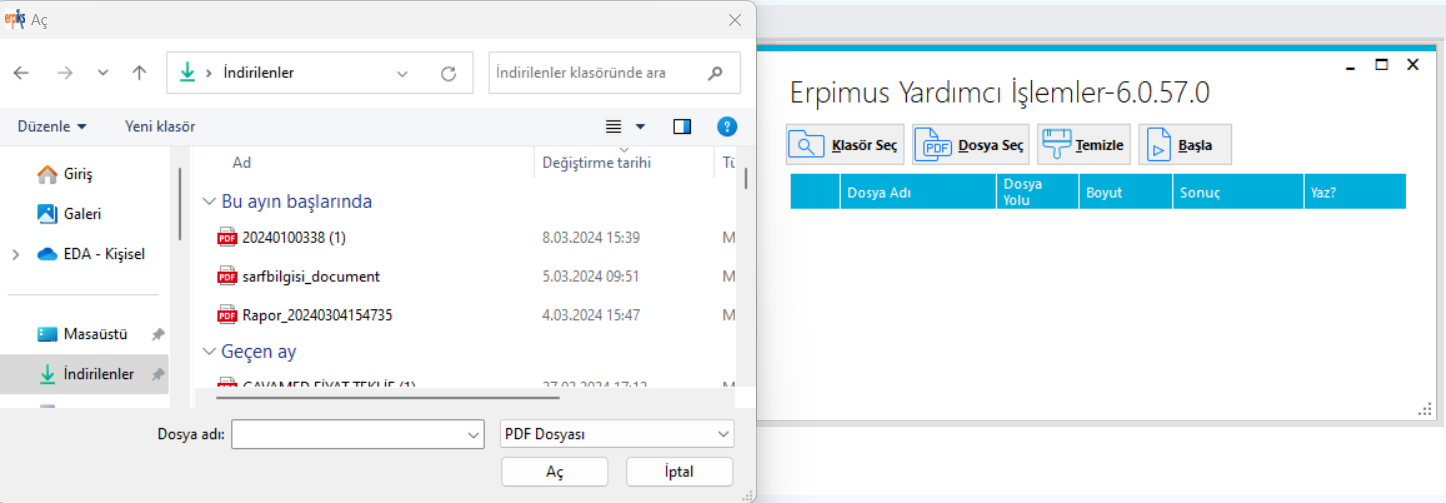
Task: Select Giriş in navigation pane
Action: [78, 174]
